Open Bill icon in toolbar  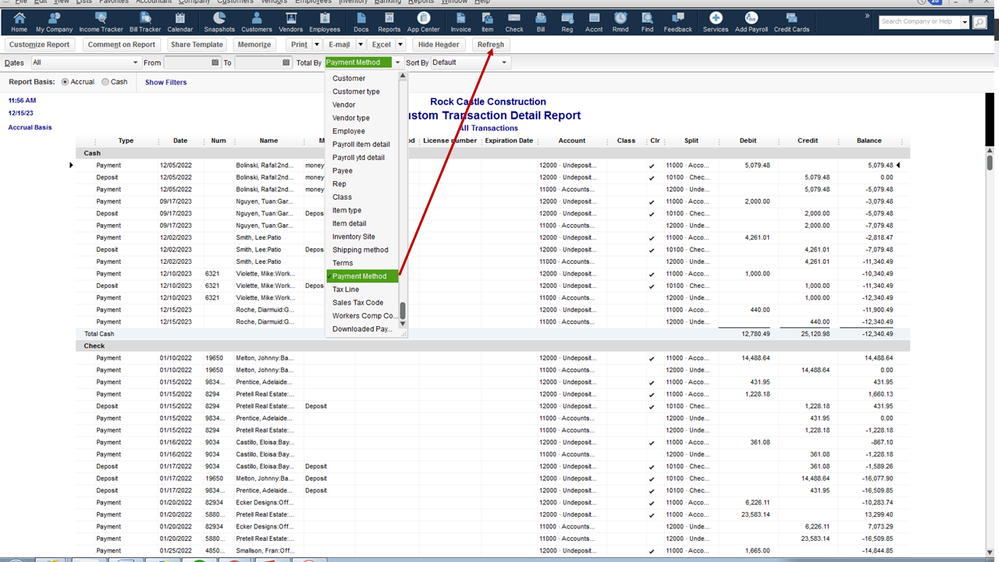tap(541, 22)
